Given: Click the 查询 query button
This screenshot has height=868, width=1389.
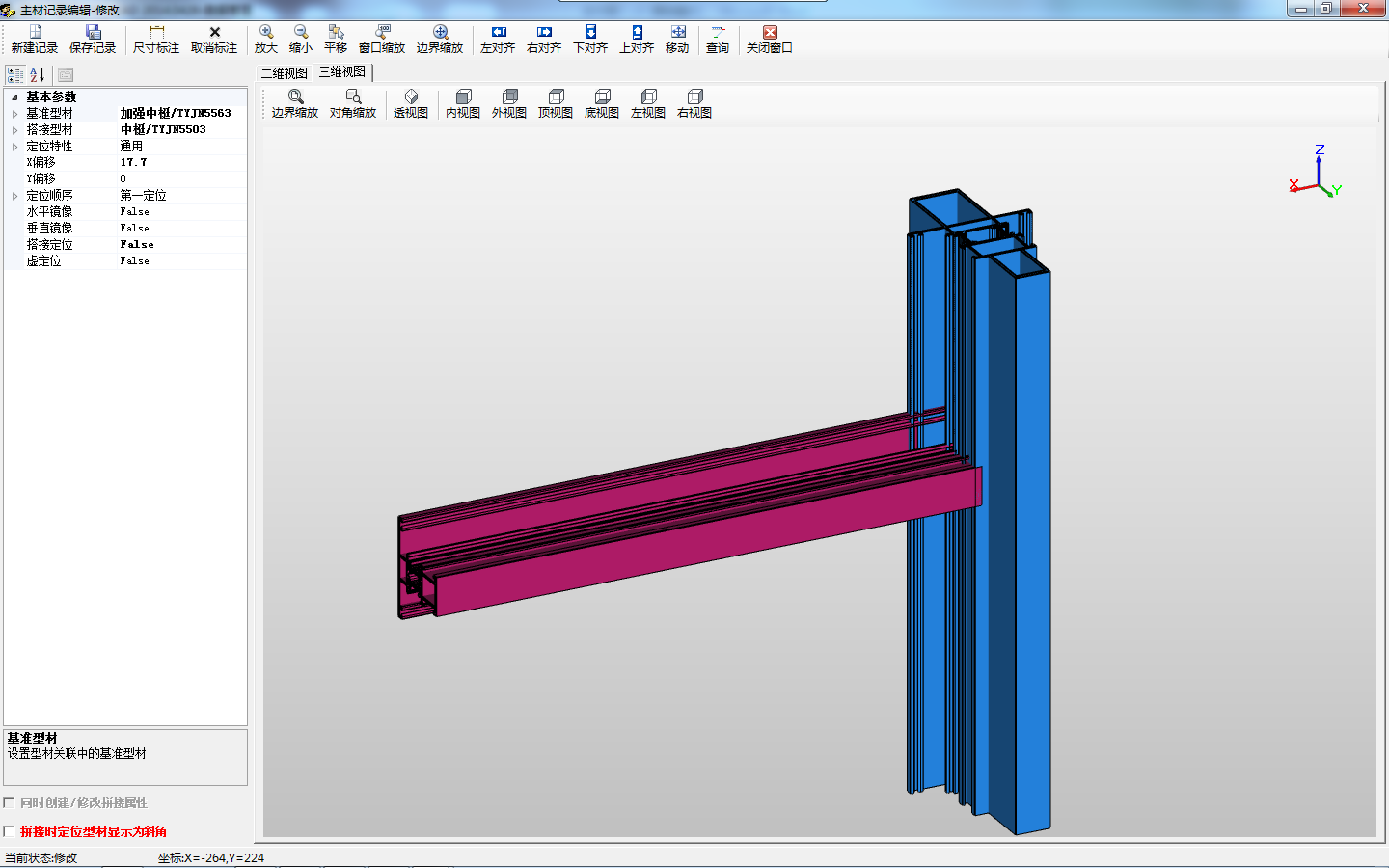Looking at the screenshot, I should [718, 40].
